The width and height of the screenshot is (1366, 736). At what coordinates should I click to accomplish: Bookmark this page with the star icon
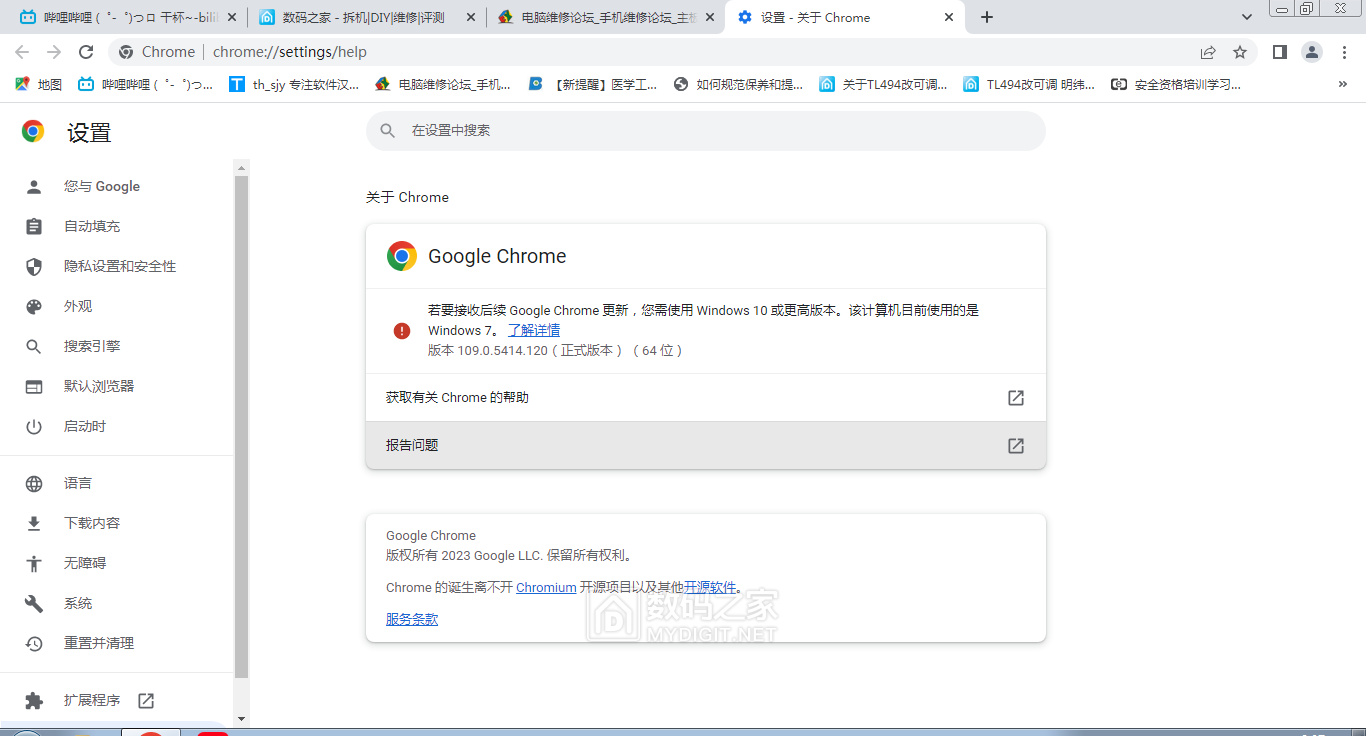1240,52
